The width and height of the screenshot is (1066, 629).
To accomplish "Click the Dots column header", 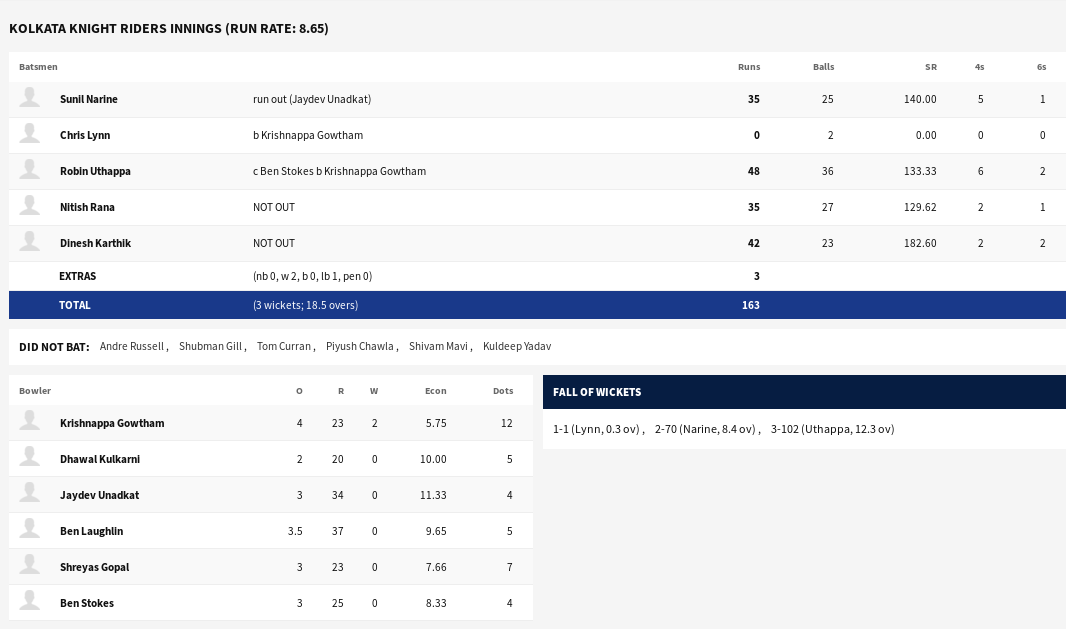I will [503, 391].
